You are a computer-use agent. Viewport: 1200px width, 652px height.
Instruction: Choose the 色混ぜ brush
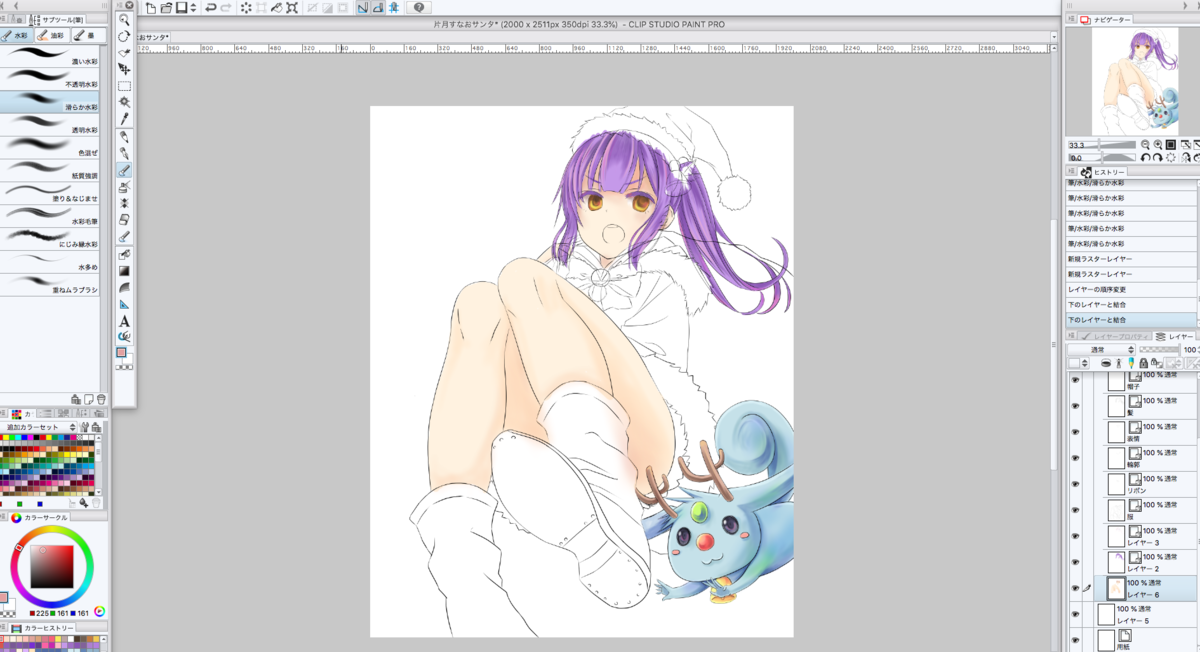[51, 146]
